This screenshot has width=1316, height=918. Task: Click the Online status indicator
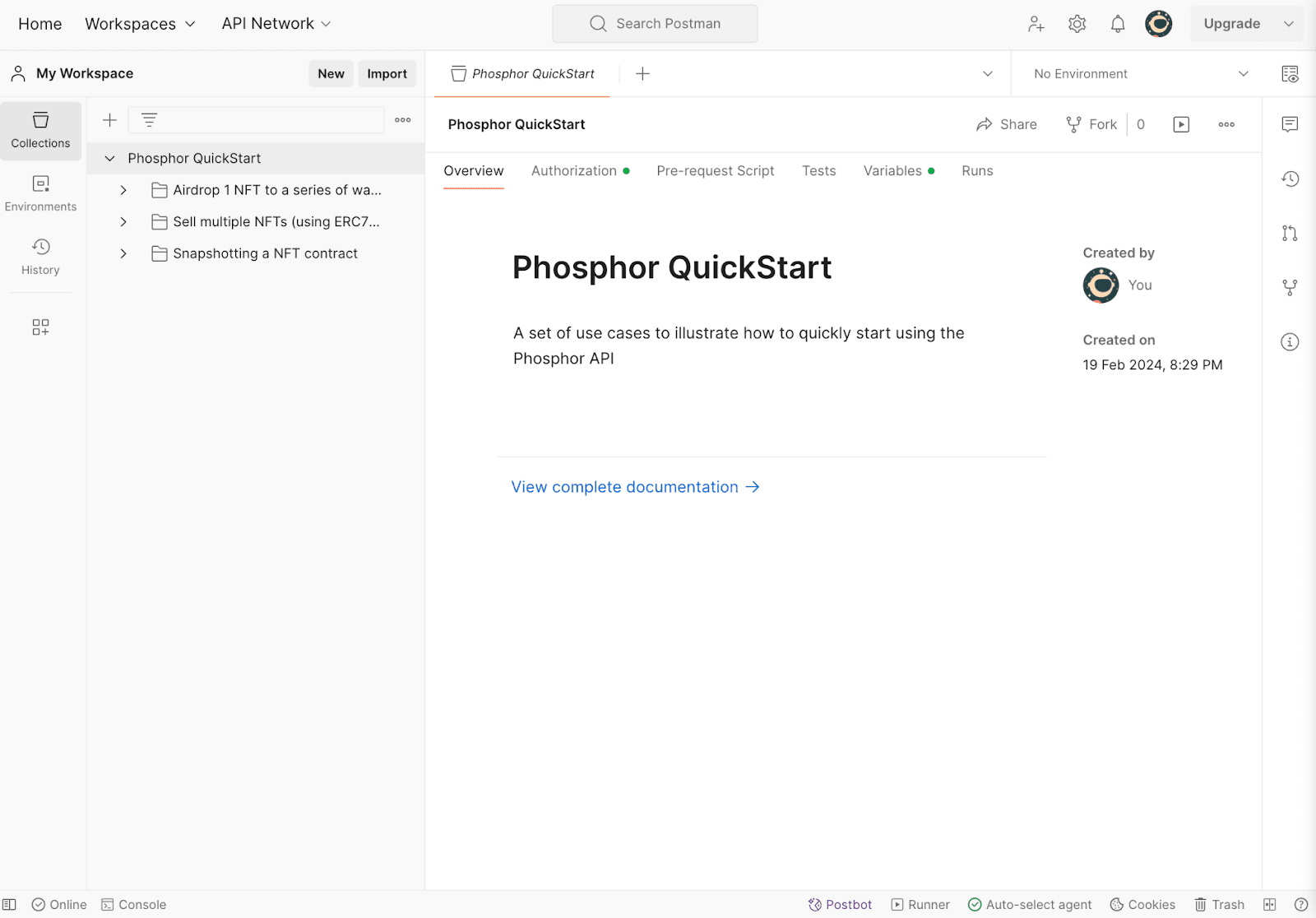(x=59, y=905)
